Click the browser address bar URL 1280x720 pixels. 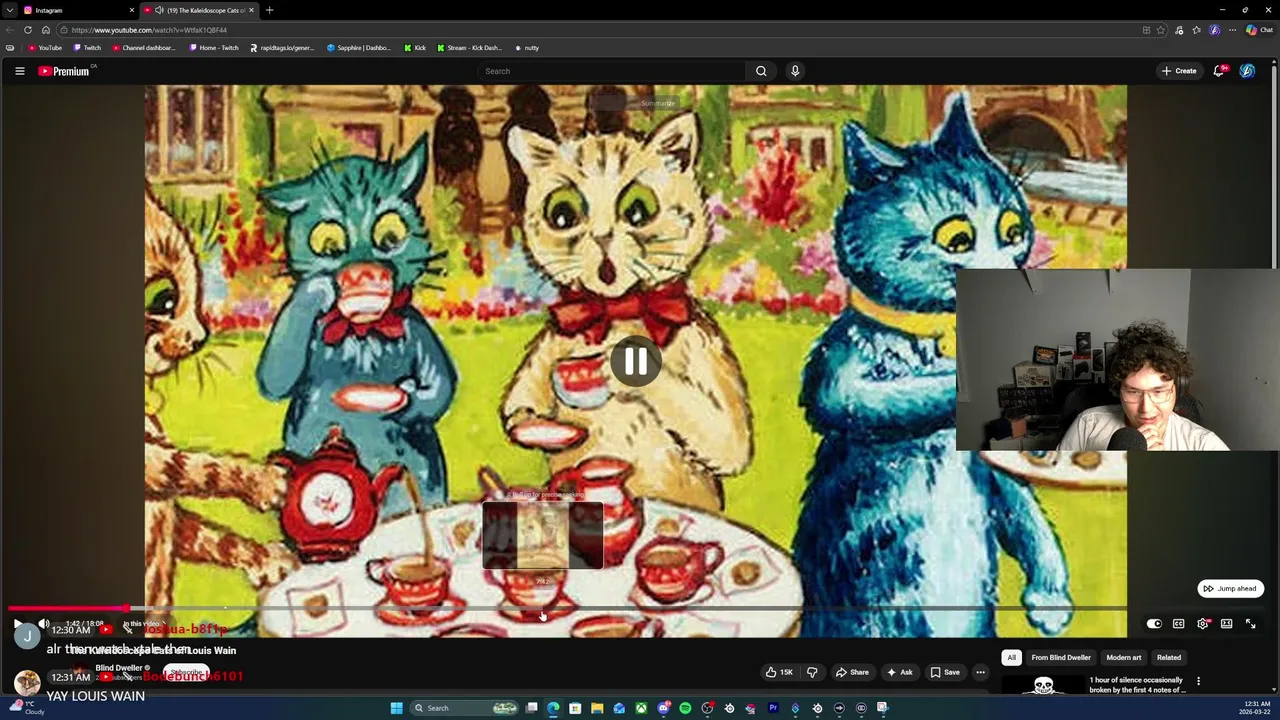[149, 30]
